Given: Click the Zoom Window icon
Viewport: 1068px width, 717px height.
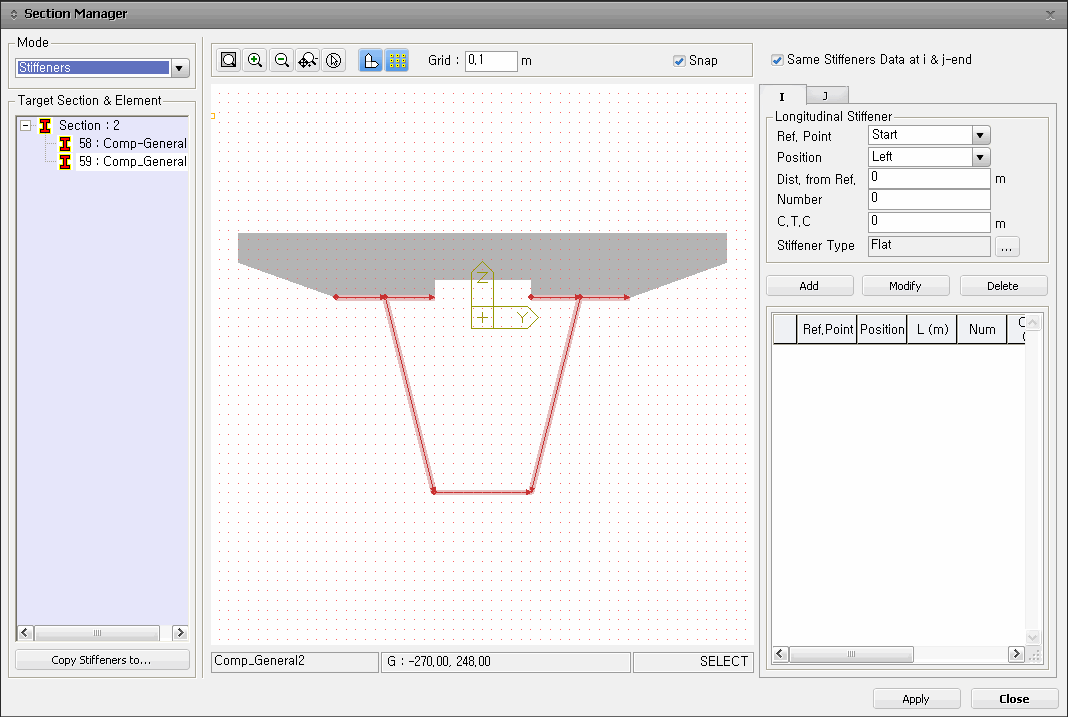Looking at the screenshot, I should coord(229,60).
